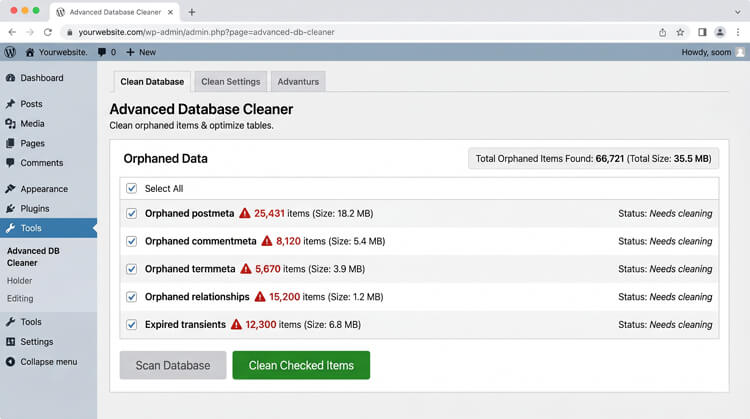Open browser three-dot menu
Screen dimensions: 750x419
738,32
